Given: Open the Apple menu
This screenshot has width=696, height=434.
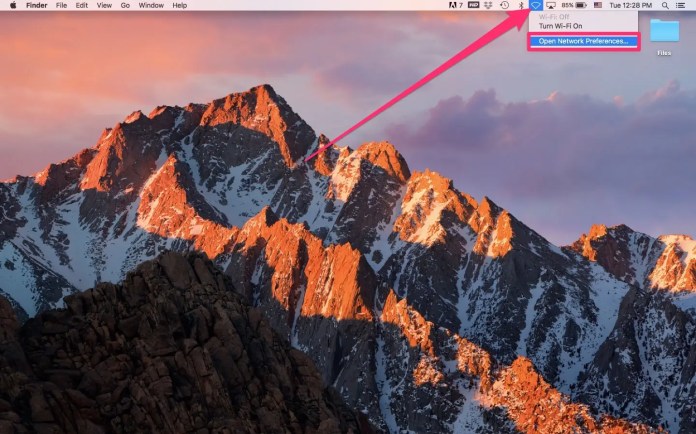Looking at the screenshot, I should point(13,5).
